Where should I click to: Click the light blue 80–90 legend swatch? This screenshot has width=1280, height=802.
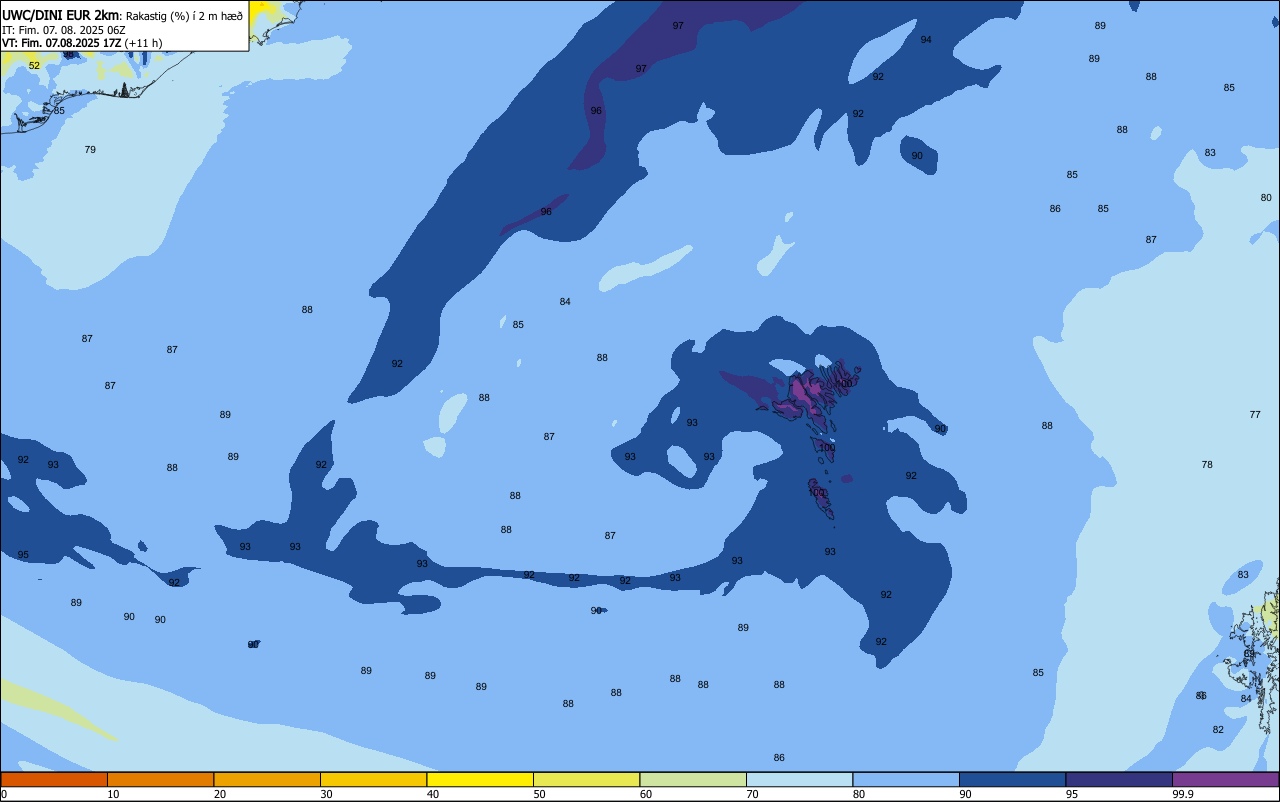[906, 779]
